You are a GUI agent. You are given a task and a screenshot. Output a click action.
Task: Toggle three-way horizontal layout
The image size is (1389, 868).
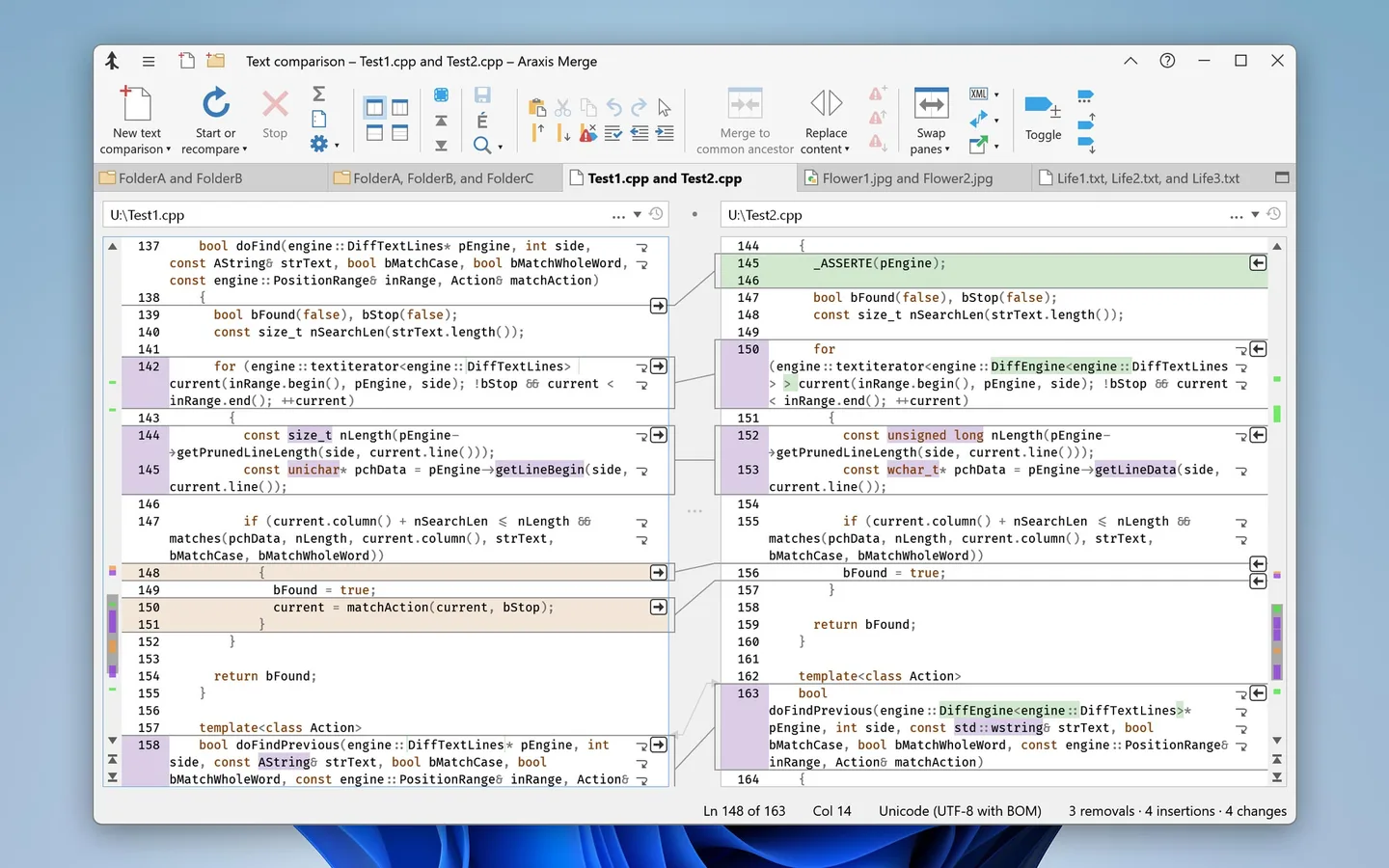click(399, 133)
